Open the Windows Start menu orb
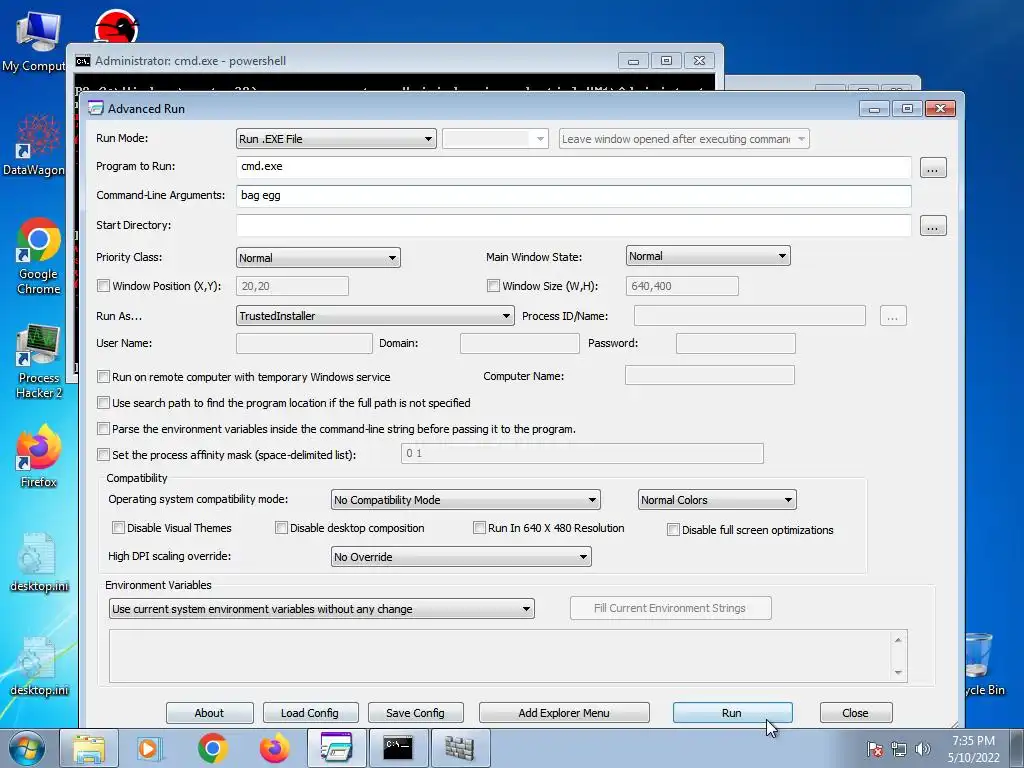The width and height of the screenshot is (1024, 768). tap(26, 748)
